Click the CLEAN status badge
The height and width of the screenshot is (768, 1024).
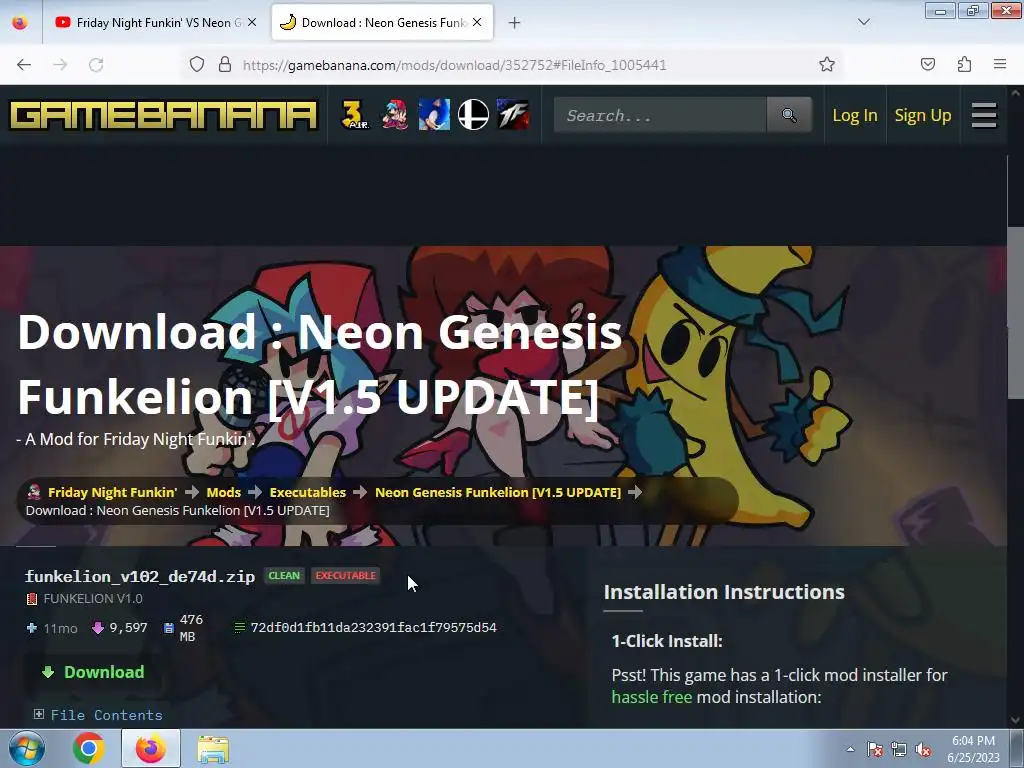[x=284, y=575]
